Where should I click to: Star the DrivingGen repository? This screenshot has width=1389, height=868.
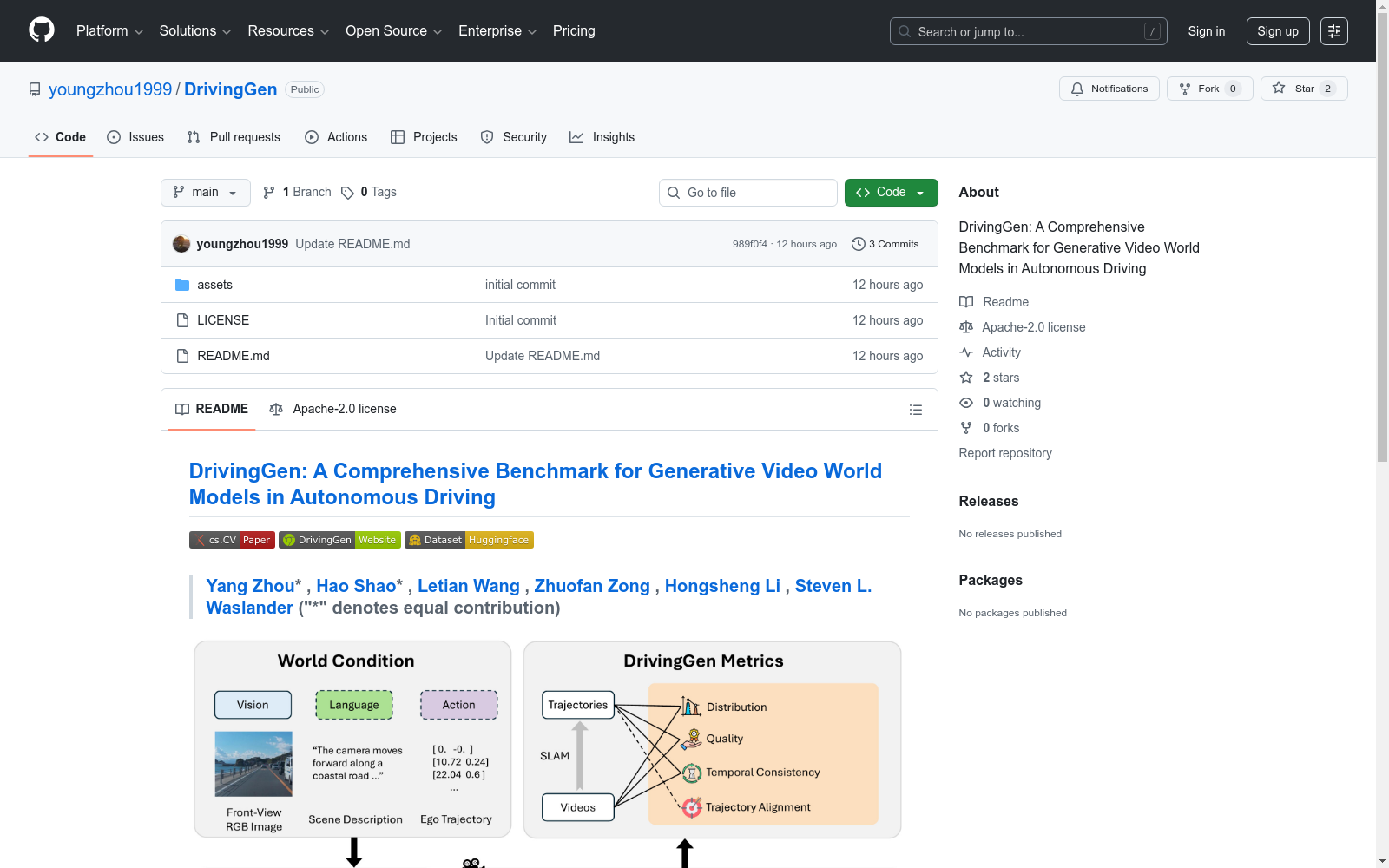1304,89
